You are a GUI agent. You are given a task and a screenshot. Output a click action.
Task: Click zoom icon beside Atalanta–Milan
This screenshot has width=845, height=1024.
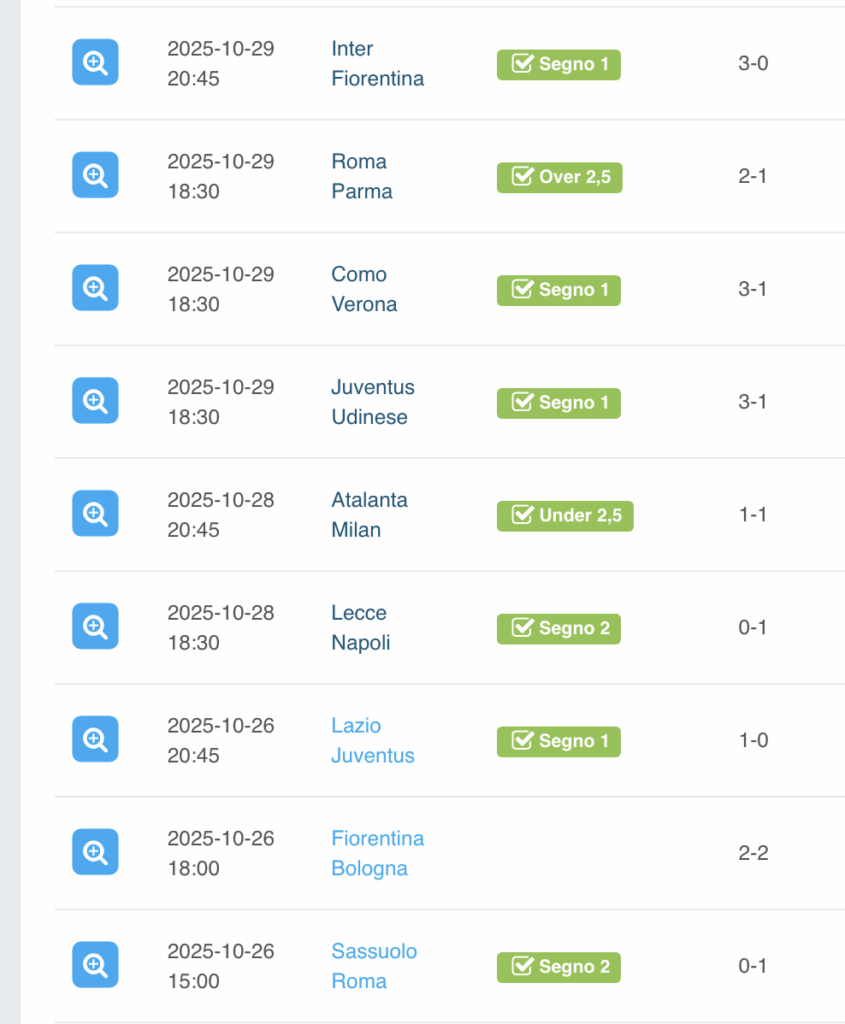point(95,515)
